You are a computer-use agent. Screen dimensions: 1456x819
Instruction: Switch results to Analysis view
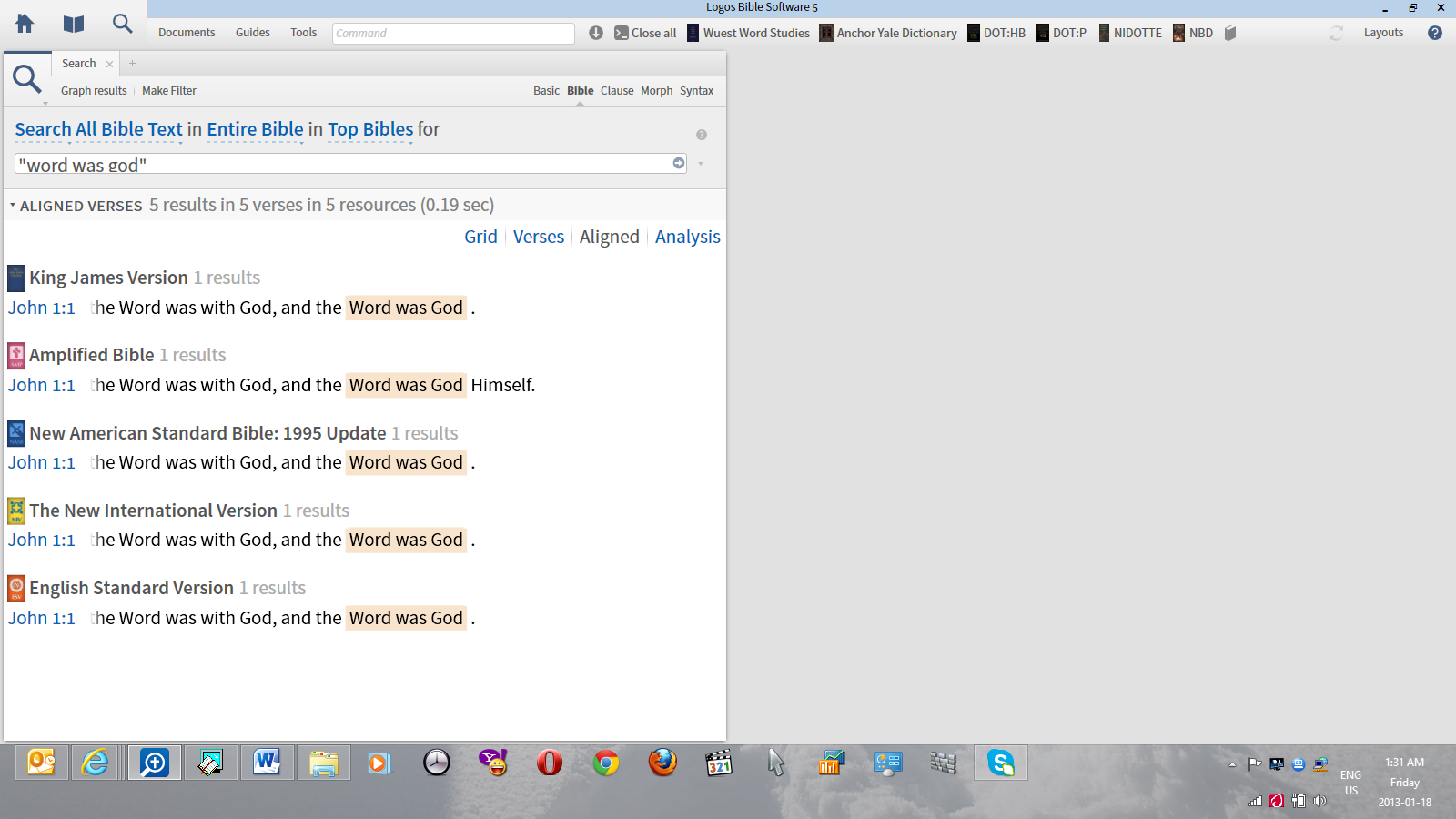pyautogui.click(x=688, y=237)
